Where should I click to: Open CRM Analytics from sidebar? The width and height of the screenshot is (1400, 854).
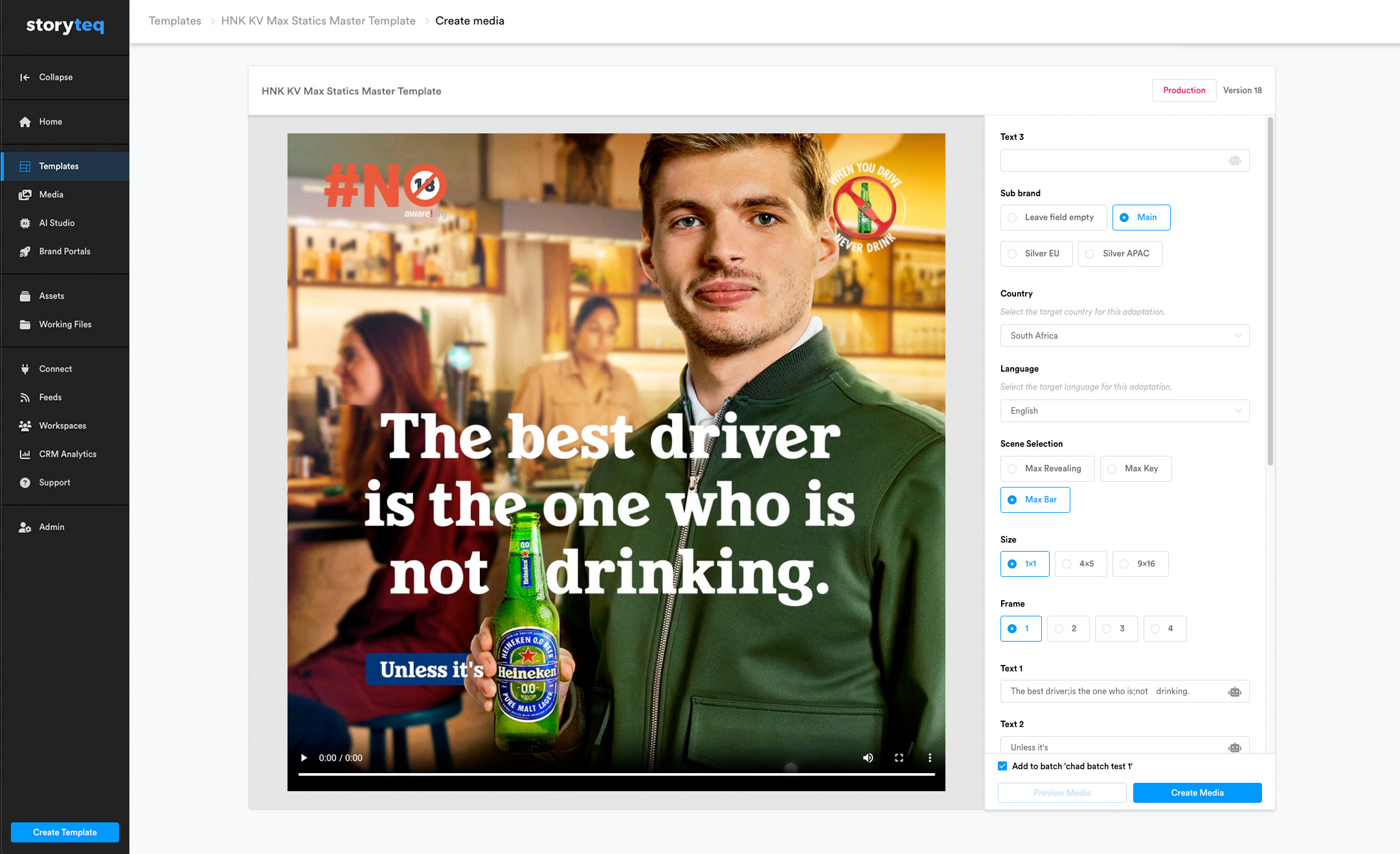click(x=67, y=454)
